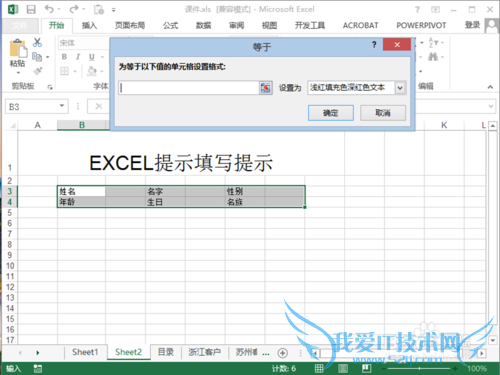500x375 pixels.
Task: Switch to the 页面布局 tab
Action: click(x=130, y=26)
